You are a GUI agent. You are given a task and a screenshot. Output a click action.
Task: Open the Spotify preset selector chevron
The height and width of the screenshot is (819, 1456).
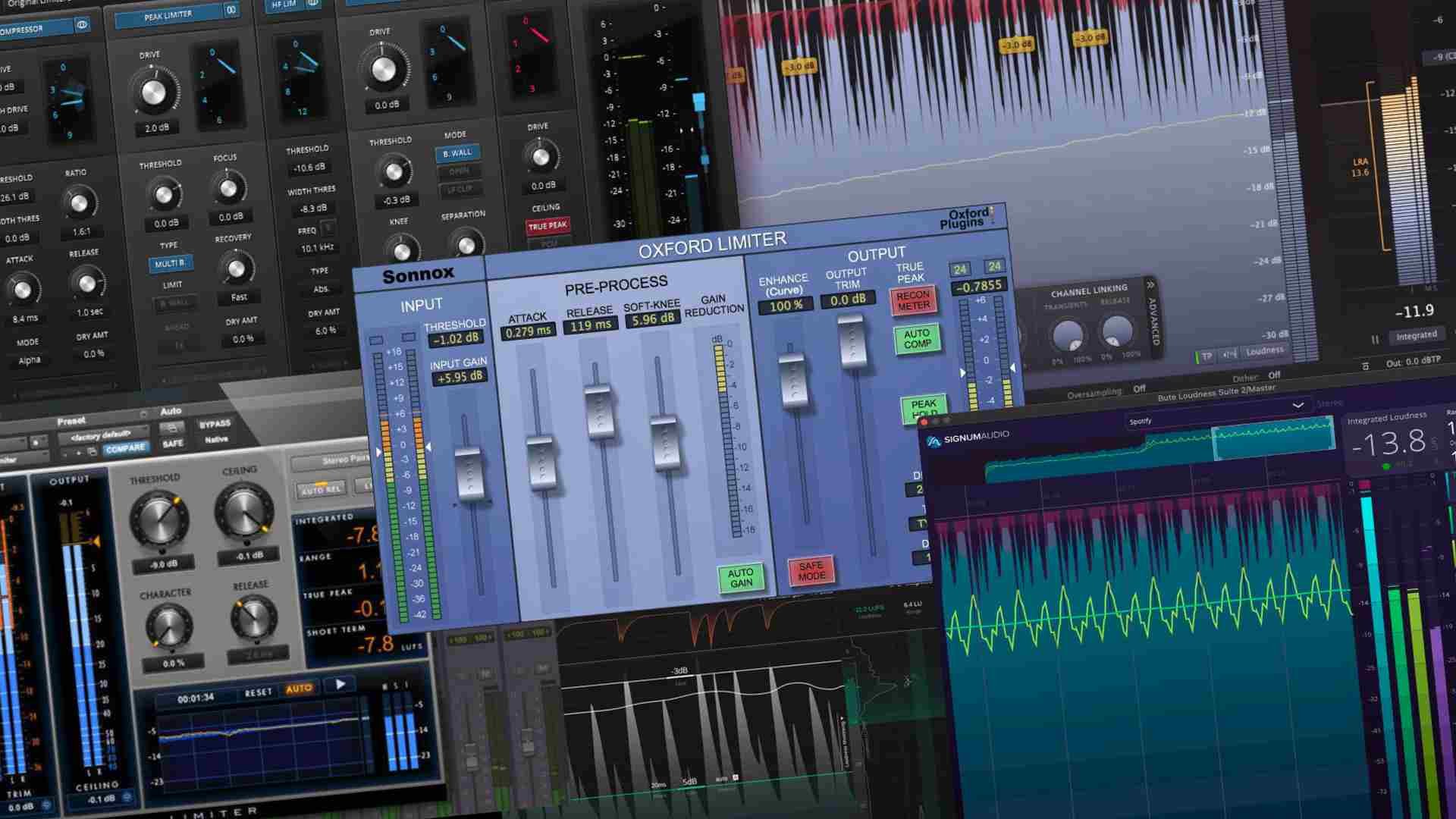click(x=1298, y=404)
